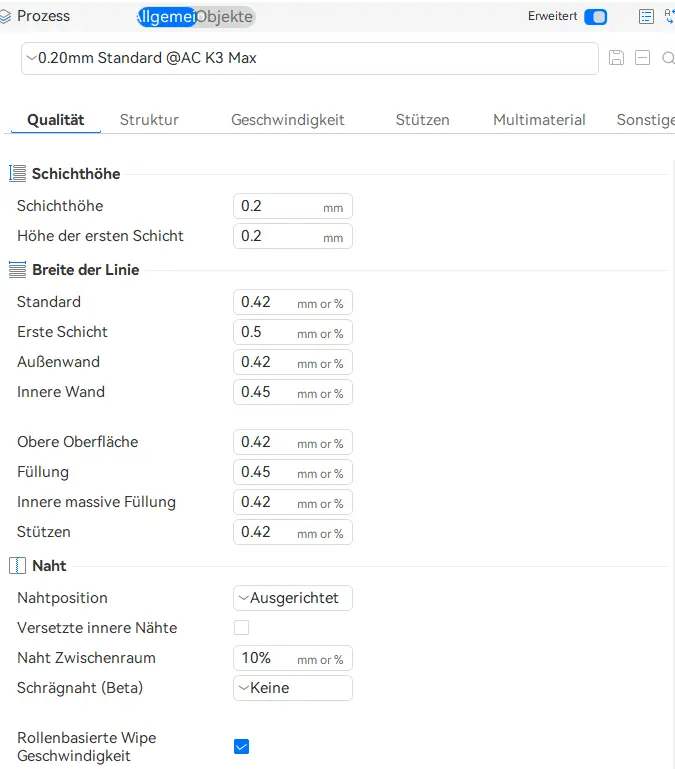This screenshot has width=675, height=769.
Task: Expand the Schrägnaht (Beta) Keine dropdown
Action: click(x=293, y=688)
